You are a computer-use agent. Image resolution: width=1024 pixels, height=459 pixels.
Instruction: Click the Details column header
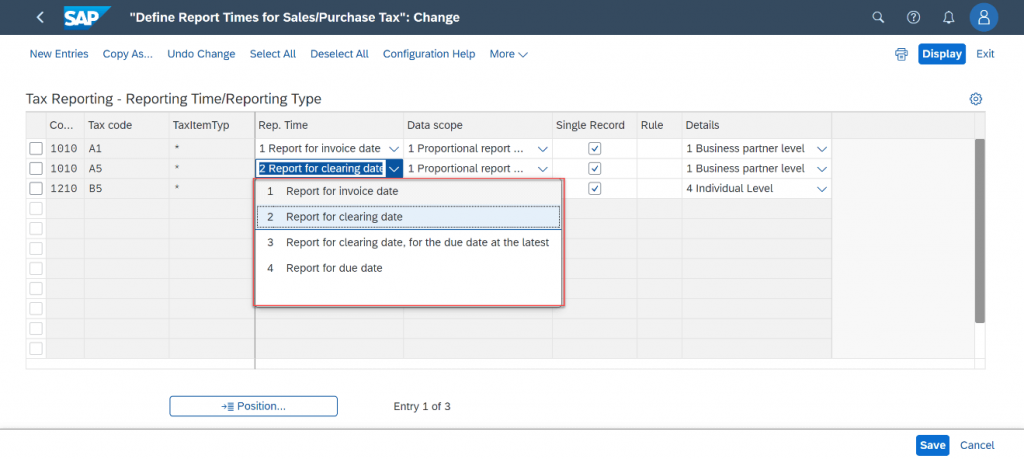click(756, 125)
